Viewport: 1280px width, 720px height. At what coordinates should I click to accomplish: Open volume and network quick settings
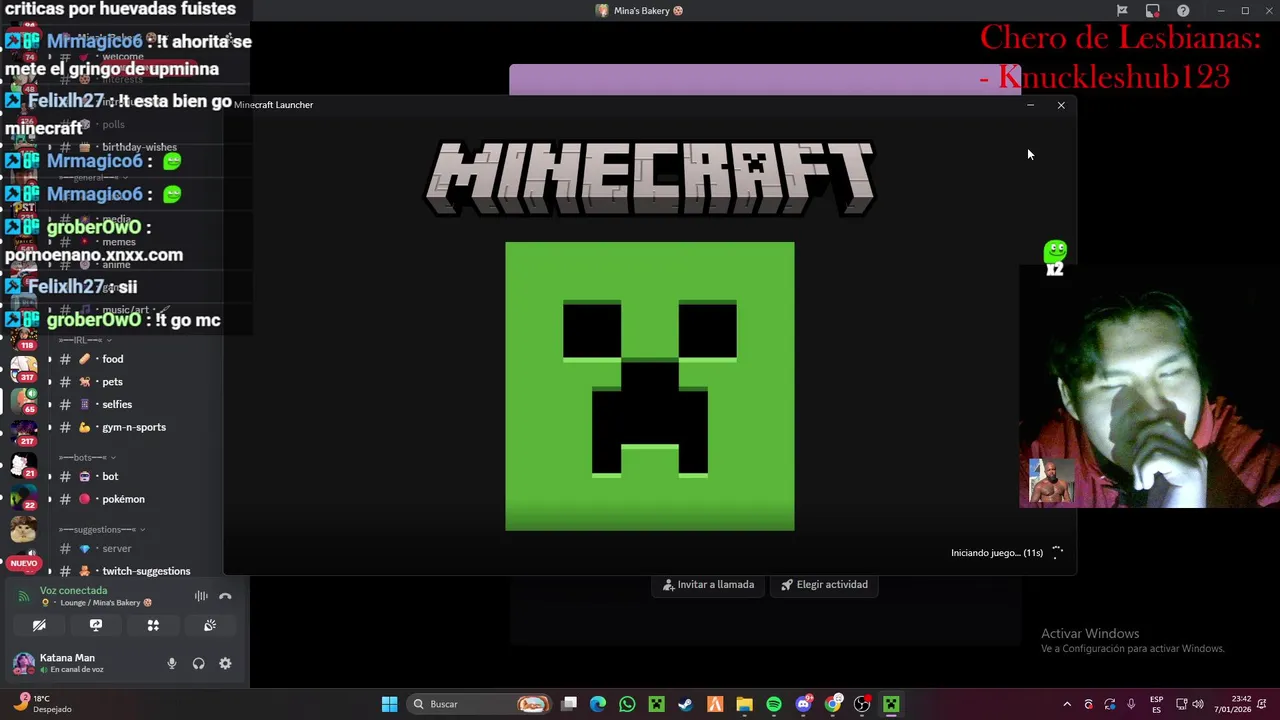click(1190, 704)
